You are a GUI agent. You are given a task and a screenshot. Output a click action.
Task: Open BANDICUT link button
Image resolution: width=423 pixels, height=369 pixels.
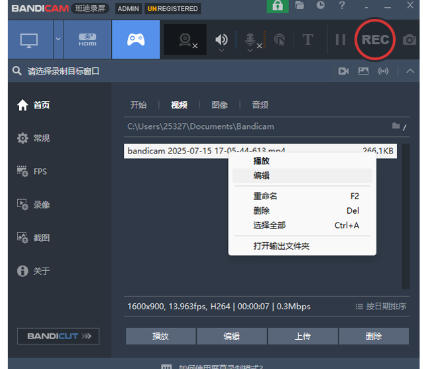click(x=58, y=336)
